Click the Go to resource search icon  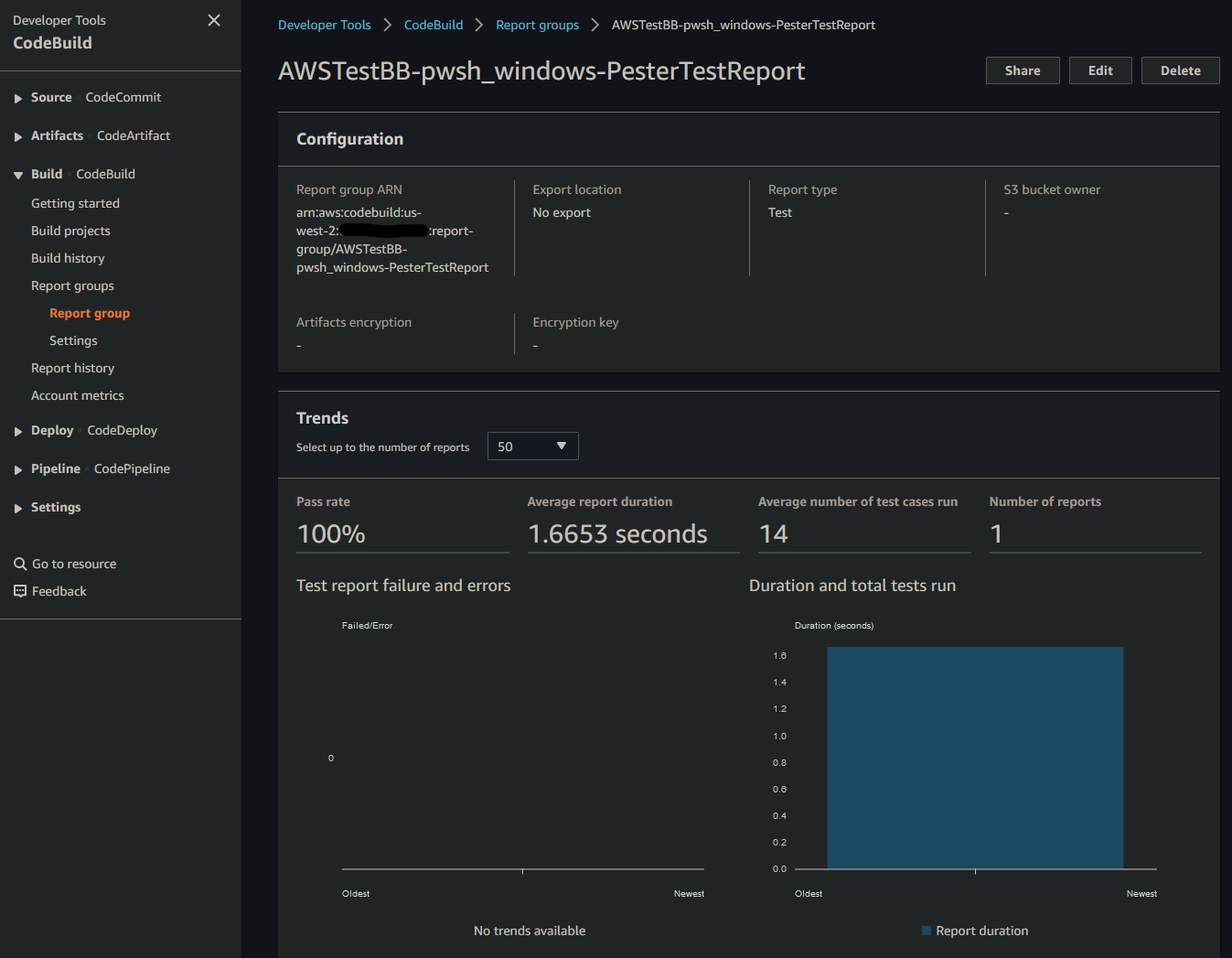pyautogui.click(x=20, y=564)
